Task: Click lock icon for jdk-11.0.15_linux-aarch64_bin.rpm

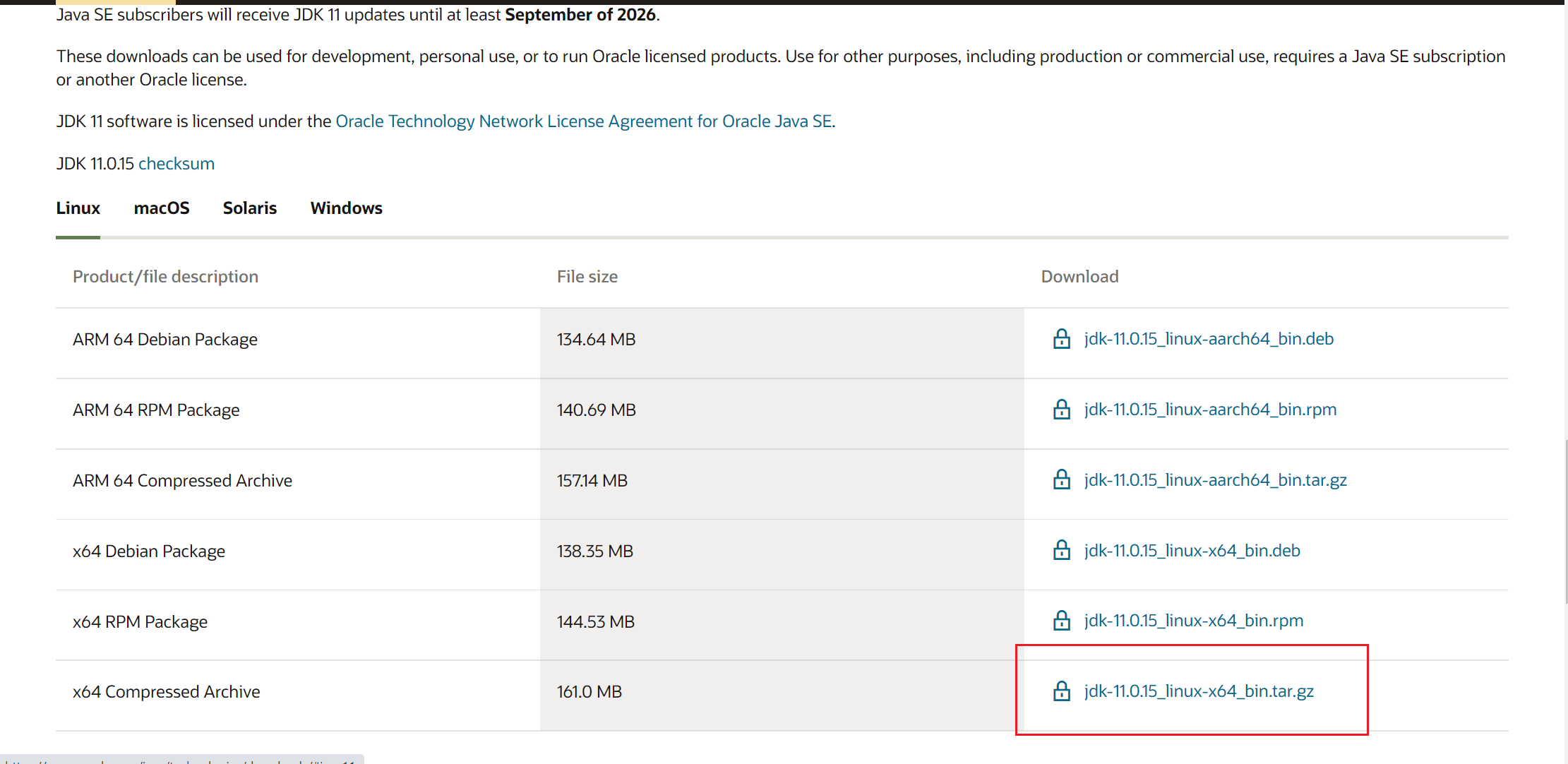Action: [x=1061, y=410]
